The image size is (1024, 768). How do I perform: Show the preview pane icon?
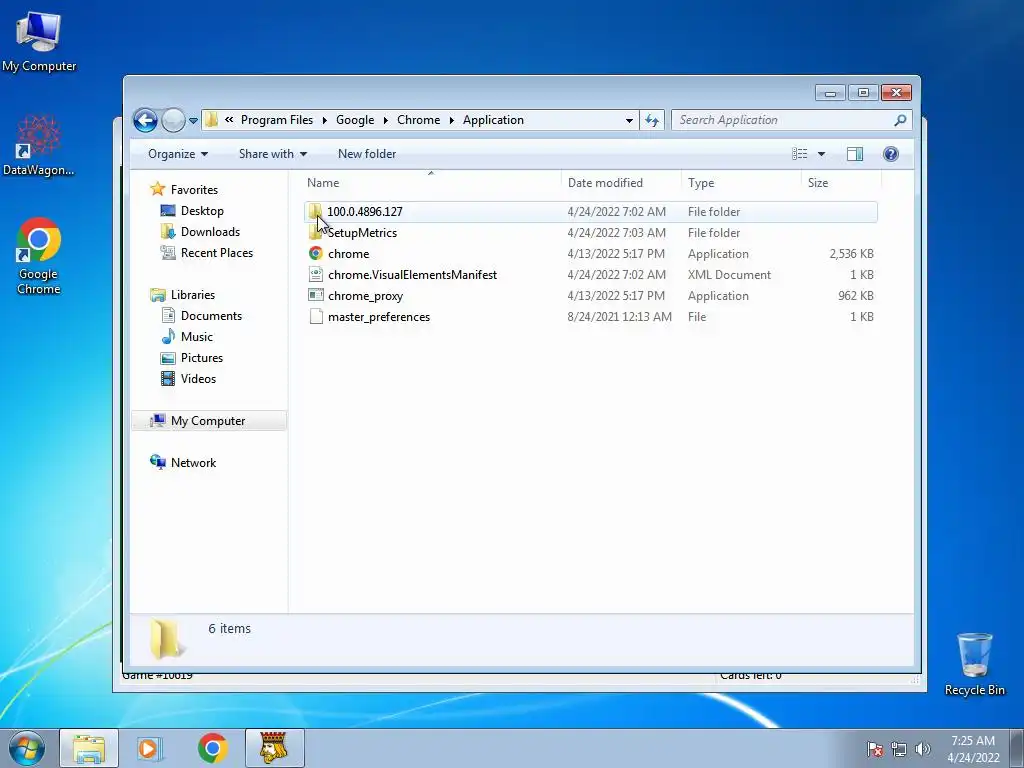855,154
